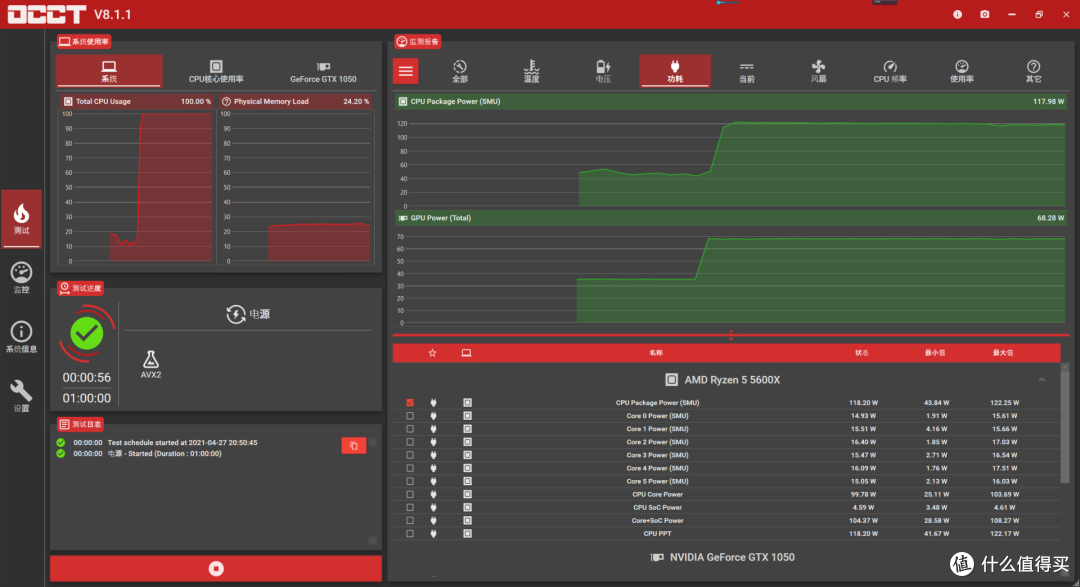
Task: Check the Core+SoC Power checkbox
Action: pyautogui.click(x=410, y=520)
